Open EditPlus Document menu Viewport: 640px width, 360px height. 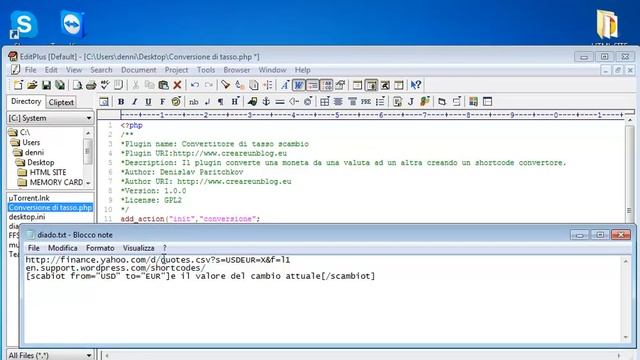(139, 70)
